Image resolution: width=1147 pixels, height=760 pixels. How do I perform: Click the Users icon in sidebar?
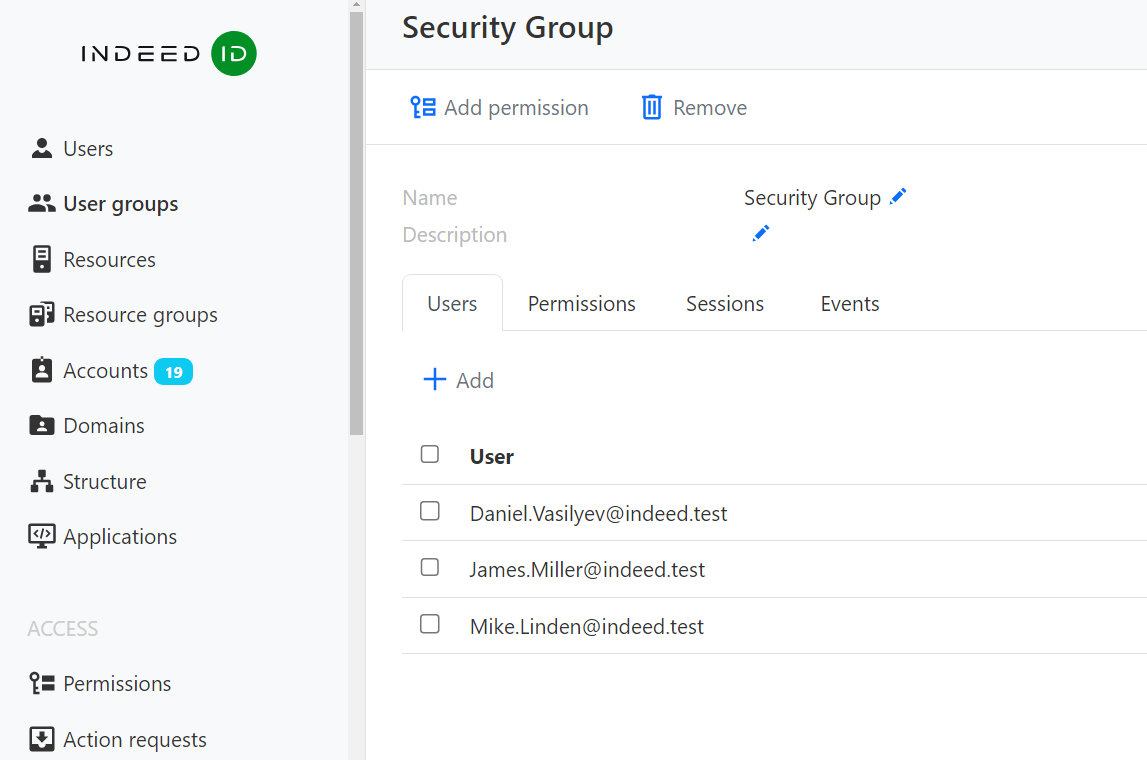(x=41, y=149)
